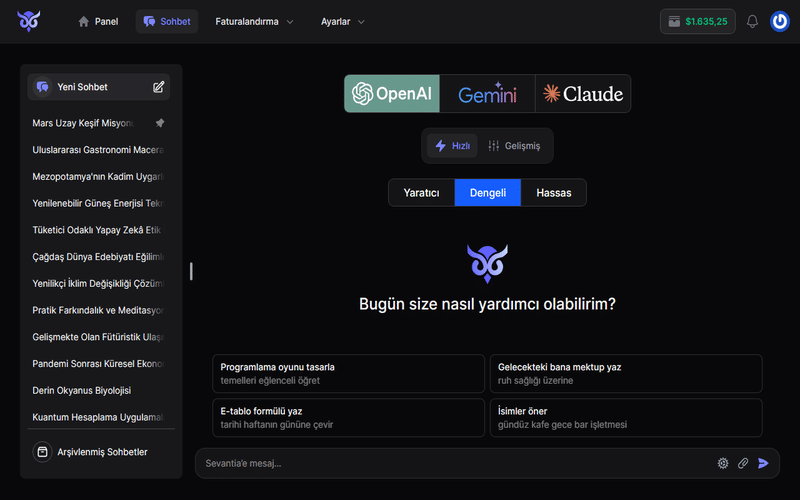Open message settings gear icon
Image resolution: width=800 pixels, height=500 pixels.
[723, 463]
